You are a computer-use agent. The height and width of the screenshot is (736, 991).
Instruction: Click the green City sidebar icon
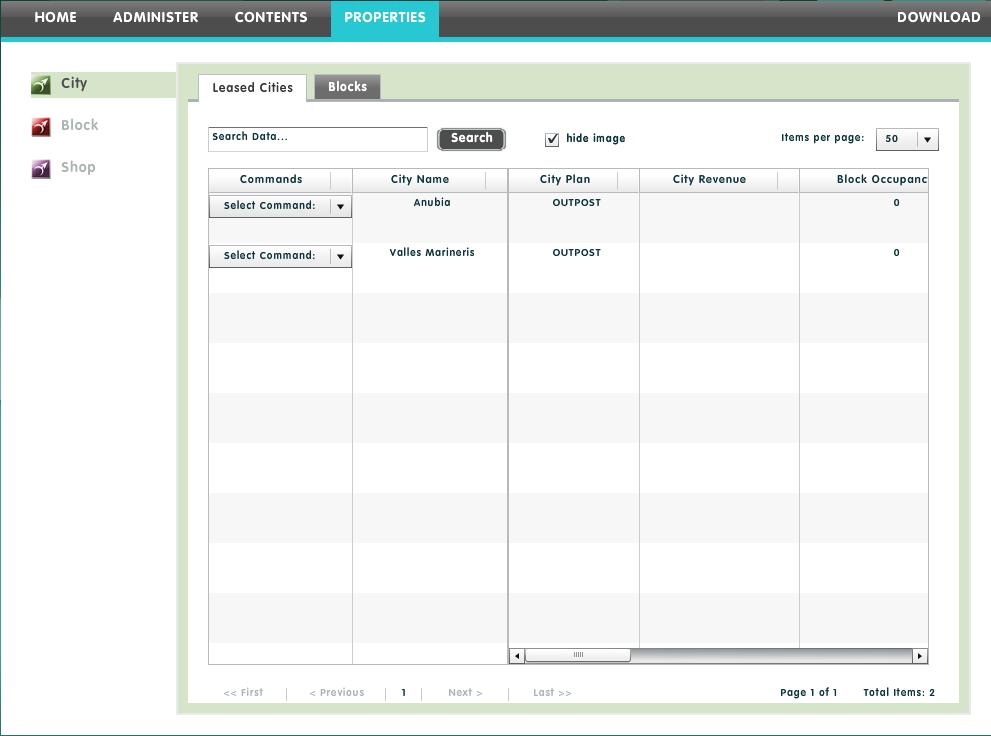(41, 85)
